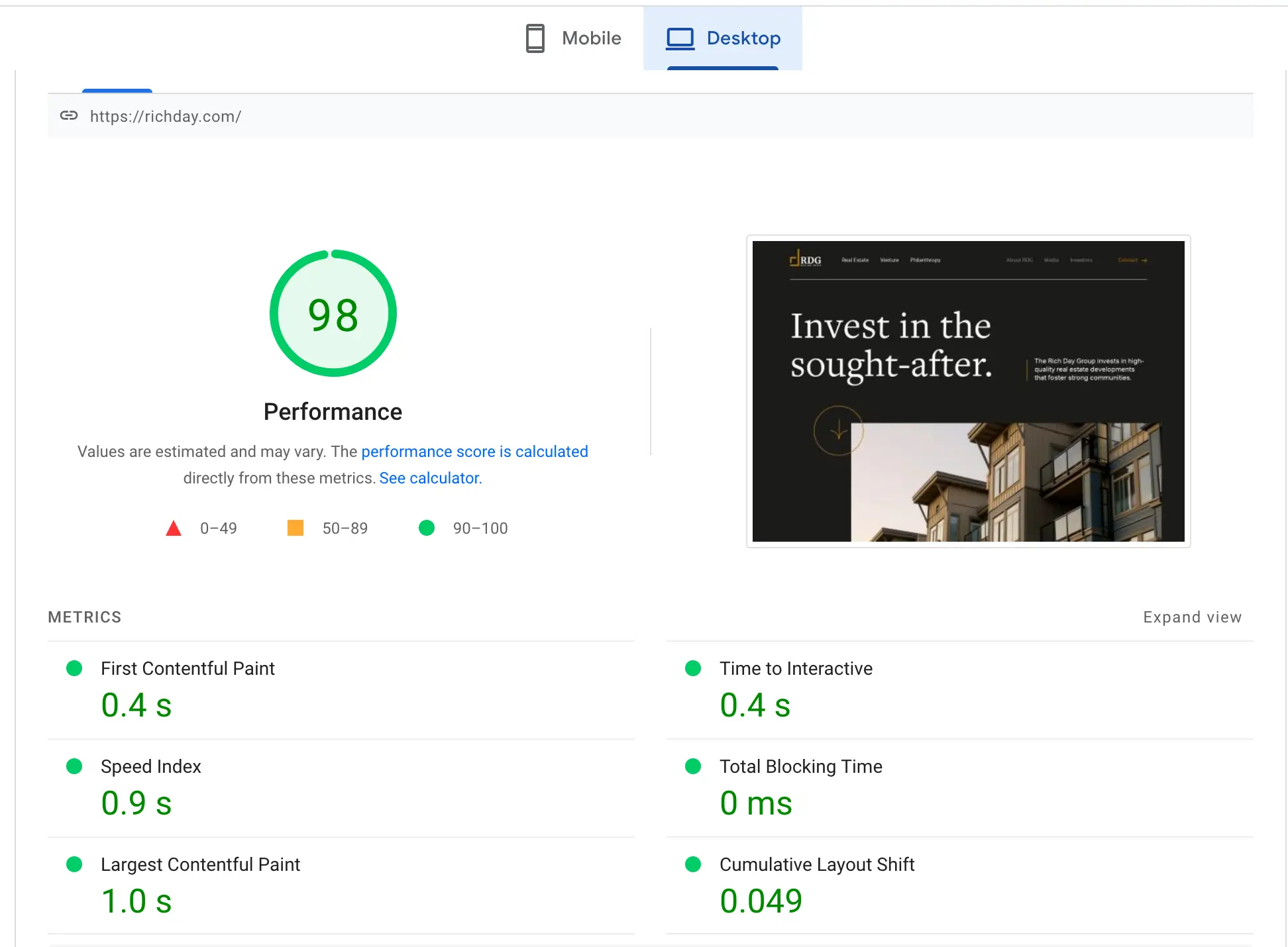1288x947 pixels.
Task: Click the 0–49 score range label
Action: click(x=219, y=528)
